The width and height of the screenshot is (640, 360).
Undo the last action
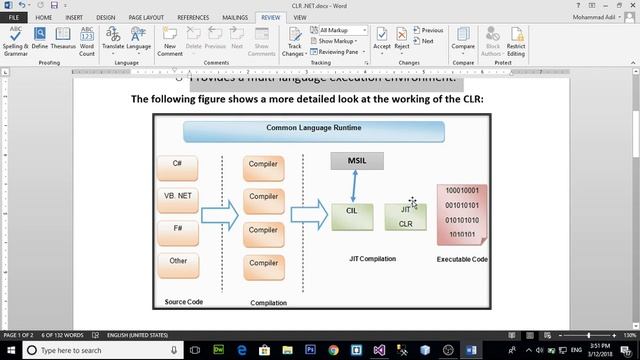22,5
